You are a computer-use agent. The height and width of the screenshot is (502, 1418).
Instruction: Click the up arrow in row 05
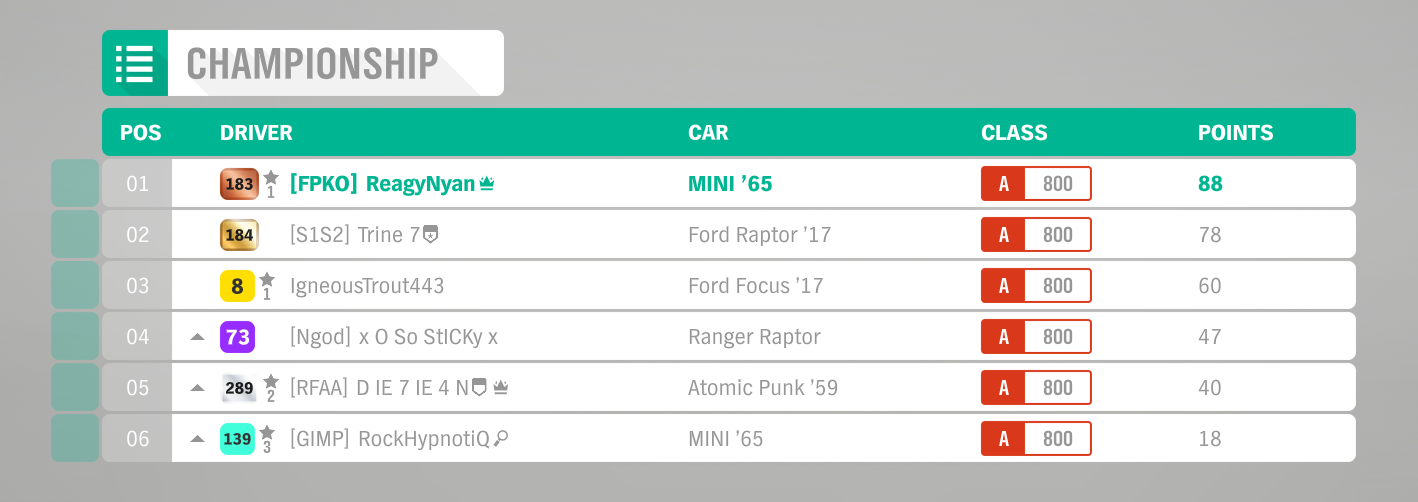197,388
